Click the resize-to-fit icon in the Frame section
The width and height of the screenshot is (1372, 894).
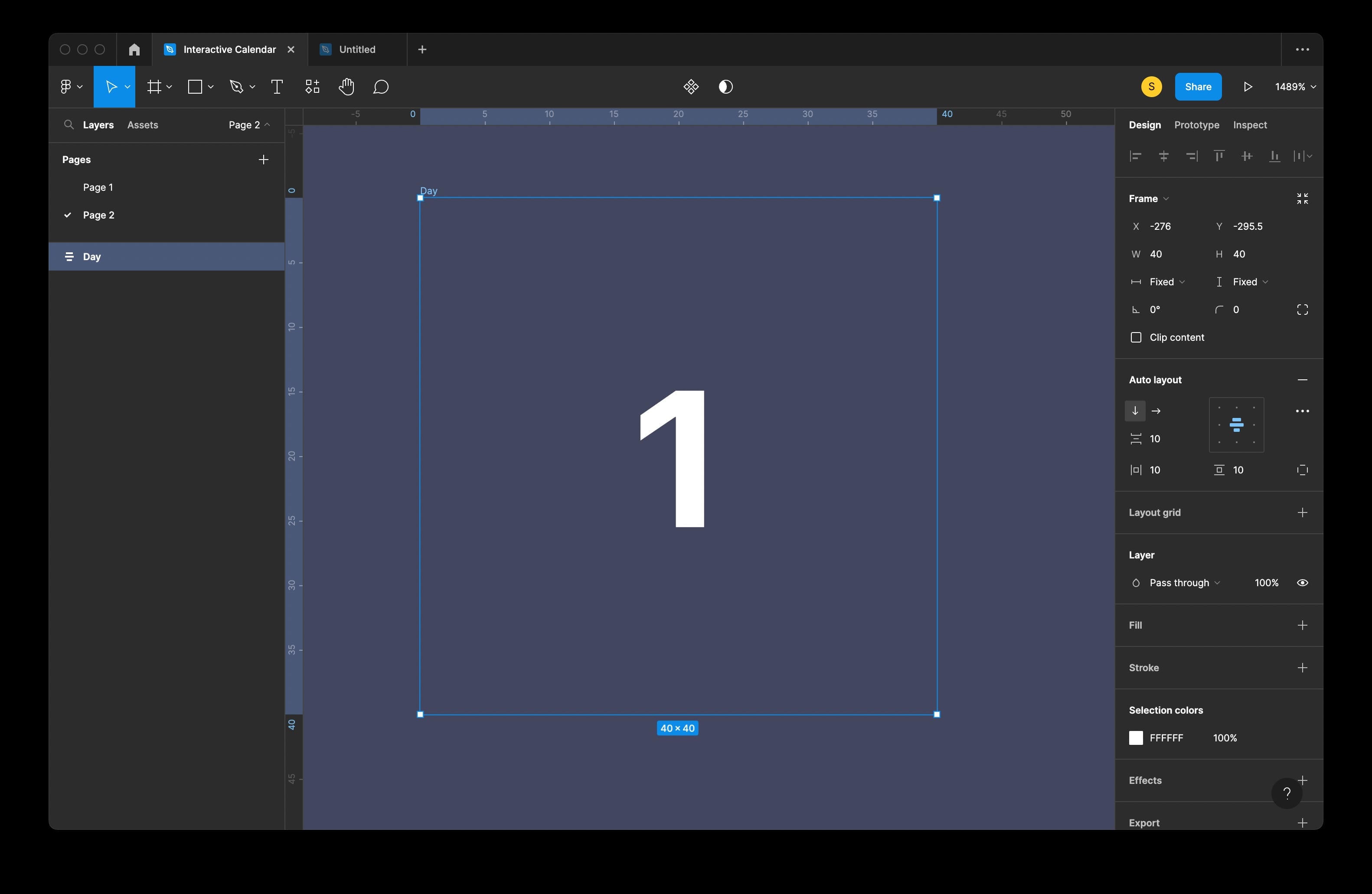coord(1302,199)
